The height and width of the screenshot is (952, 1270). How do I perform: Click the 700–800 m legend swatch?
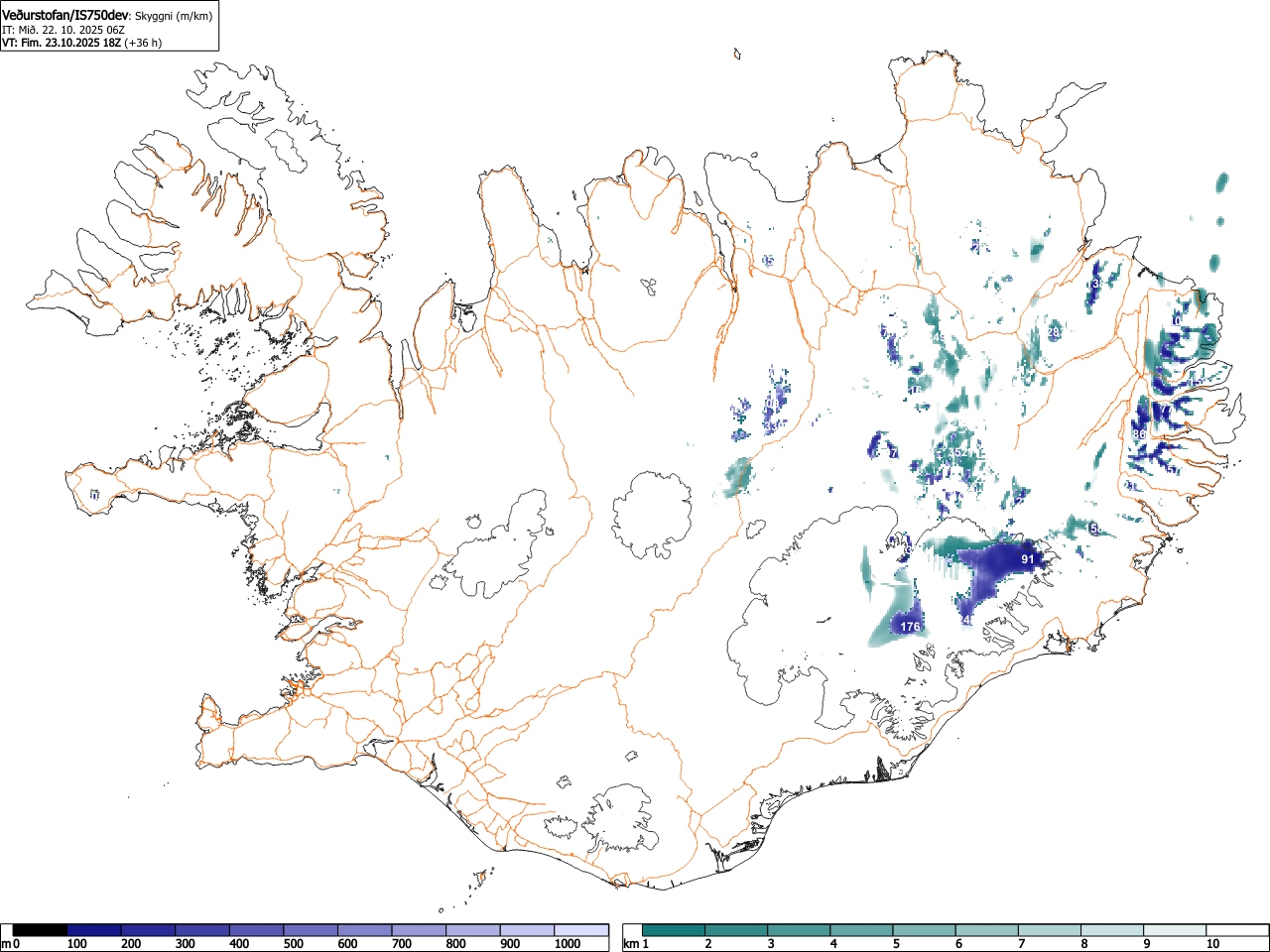coord(418,930)
